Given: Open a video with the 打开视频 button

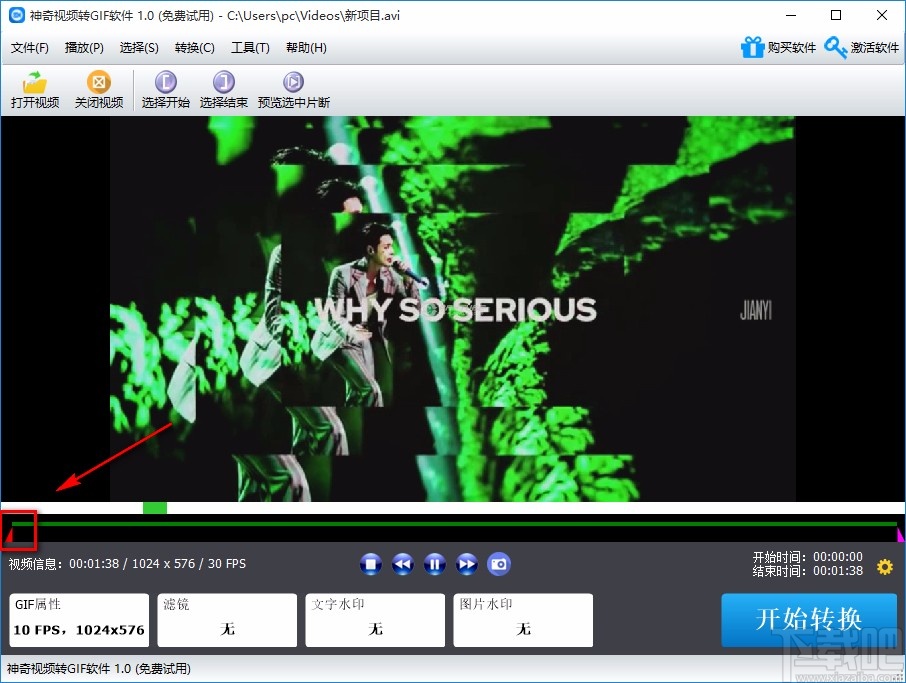Looking at the screenshot, I should 35,90.
